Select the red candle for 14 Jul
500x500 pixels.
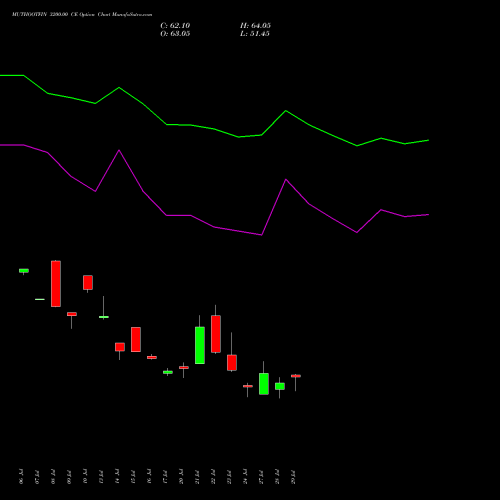[x=120, y=347]
